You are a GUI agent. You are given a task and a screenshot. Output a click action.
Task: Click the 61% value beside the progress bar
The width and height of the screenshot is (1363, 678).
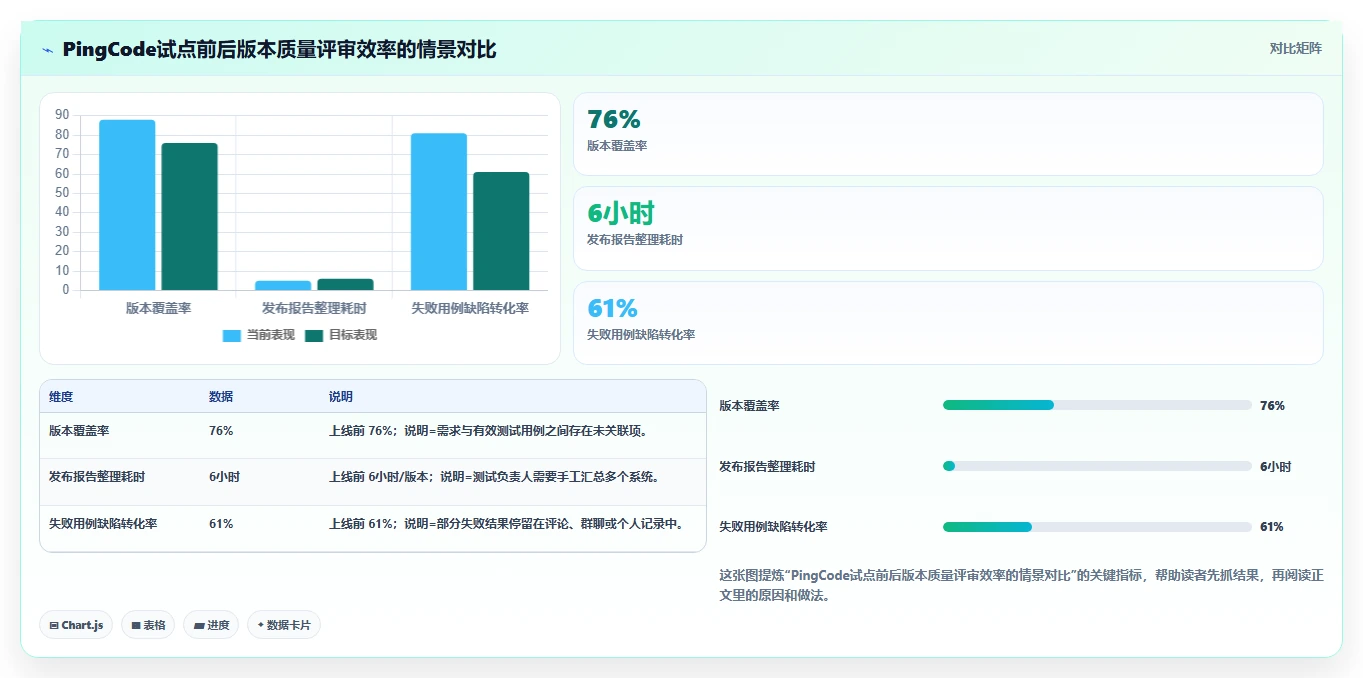click(1272, 527)
